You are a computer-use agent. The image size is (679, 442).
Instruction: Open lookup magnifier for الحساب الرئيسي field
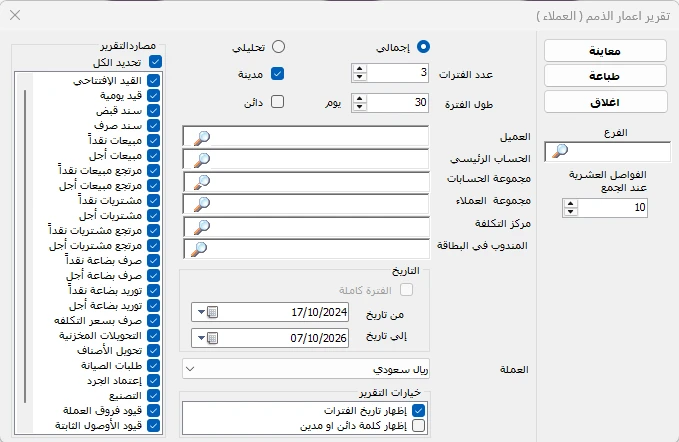[201, 160]
